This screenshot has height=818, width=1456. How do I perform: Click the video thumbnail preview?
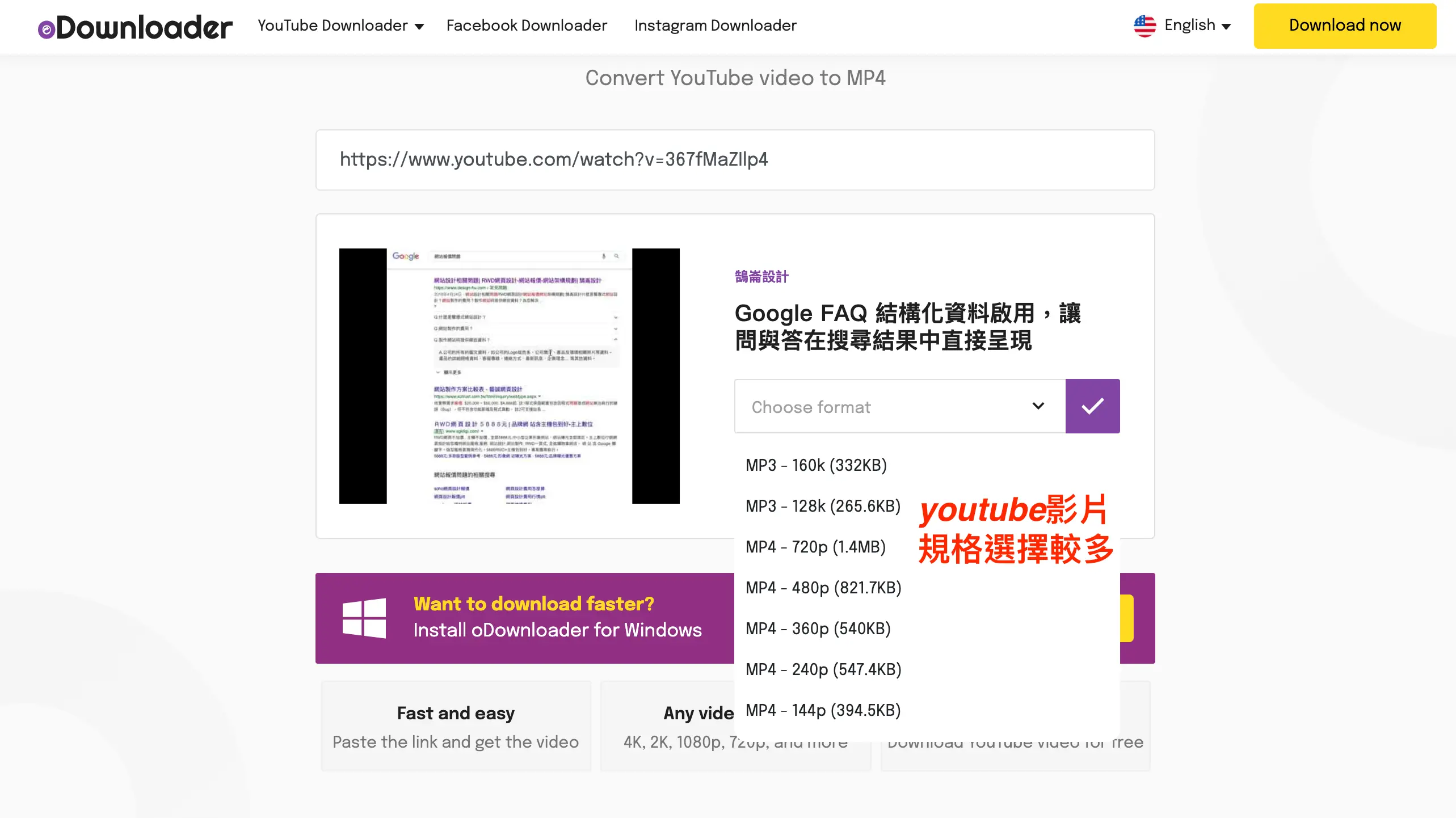click(x=510, y=376)
